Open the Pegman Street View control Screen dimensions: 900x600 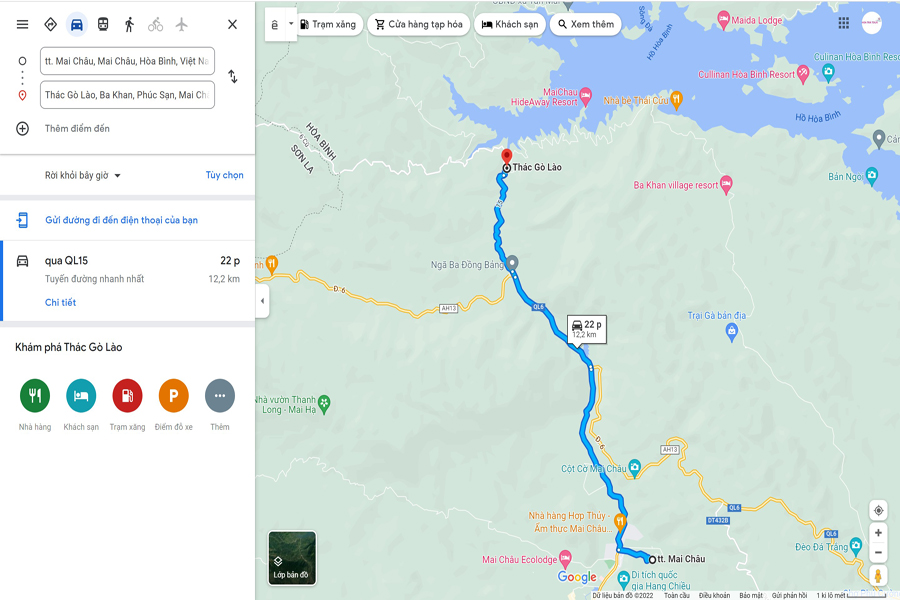pos(878,575)
